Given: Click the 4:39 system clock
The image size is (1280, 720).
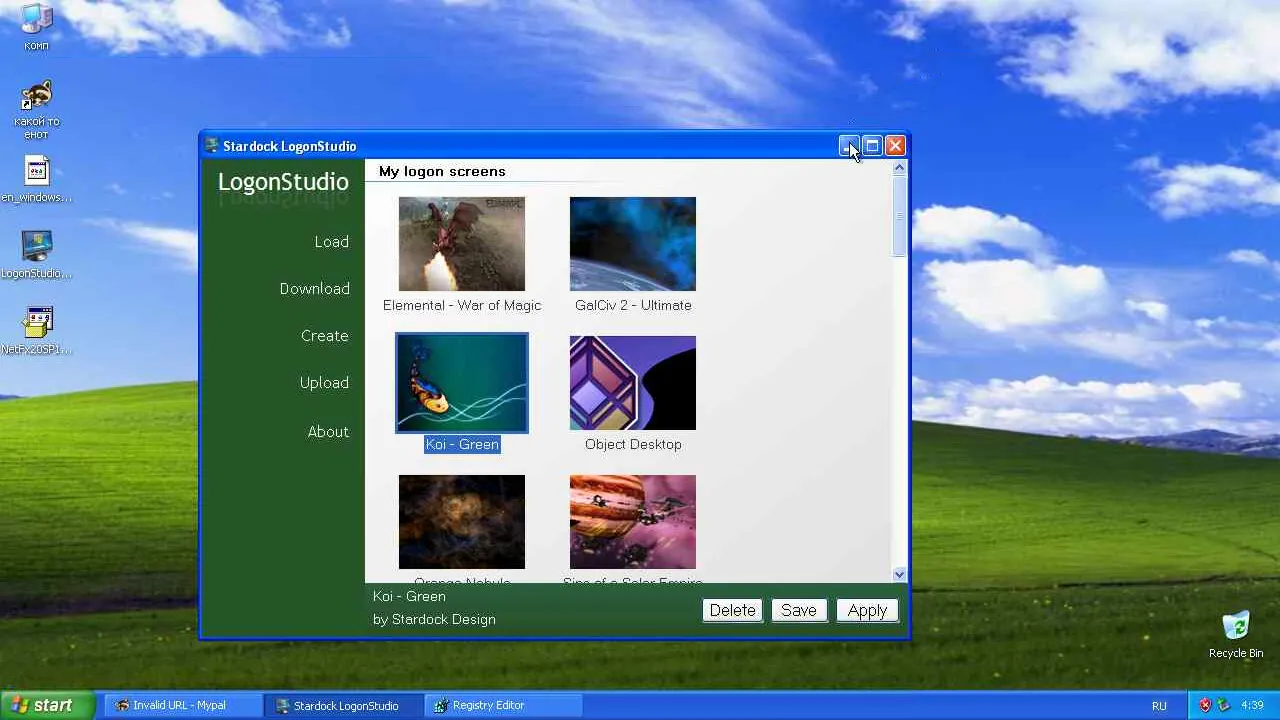Looking at the screenshot, I should [x=1252, y=705].
